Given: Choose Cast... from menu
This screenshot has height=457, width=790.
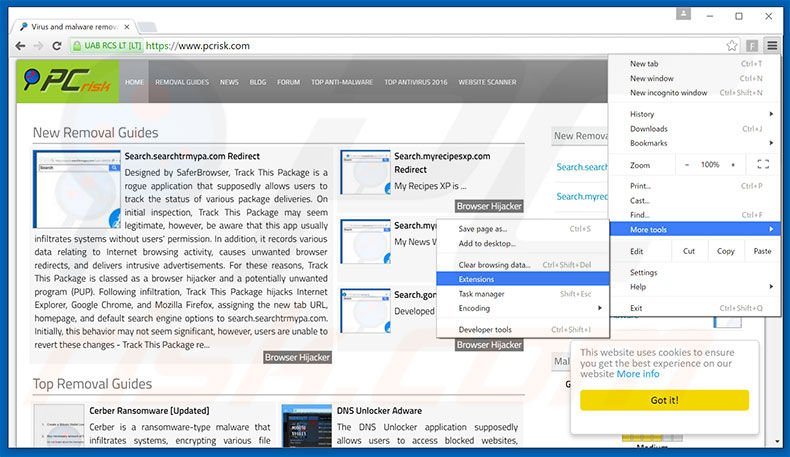Looking at the screenshot, I should pos(695,201).
